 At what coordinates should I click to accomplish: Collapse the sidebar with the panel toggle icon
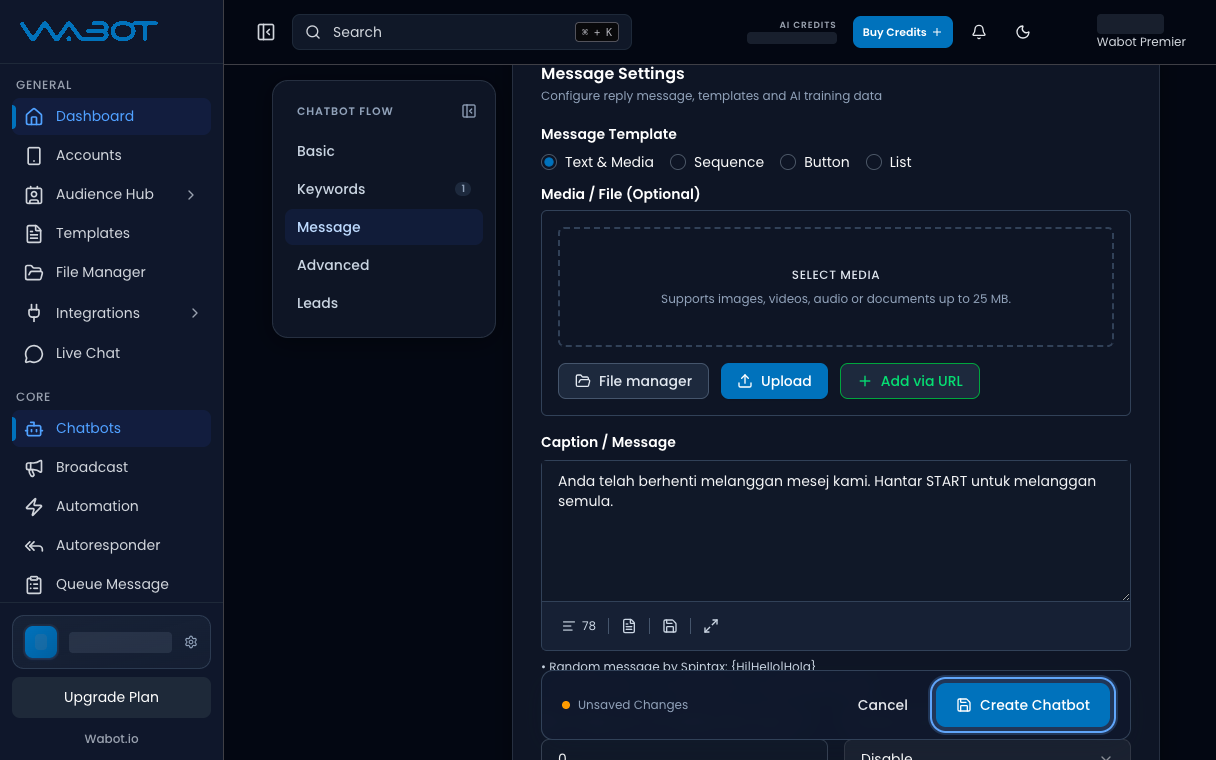click(266, 32)
